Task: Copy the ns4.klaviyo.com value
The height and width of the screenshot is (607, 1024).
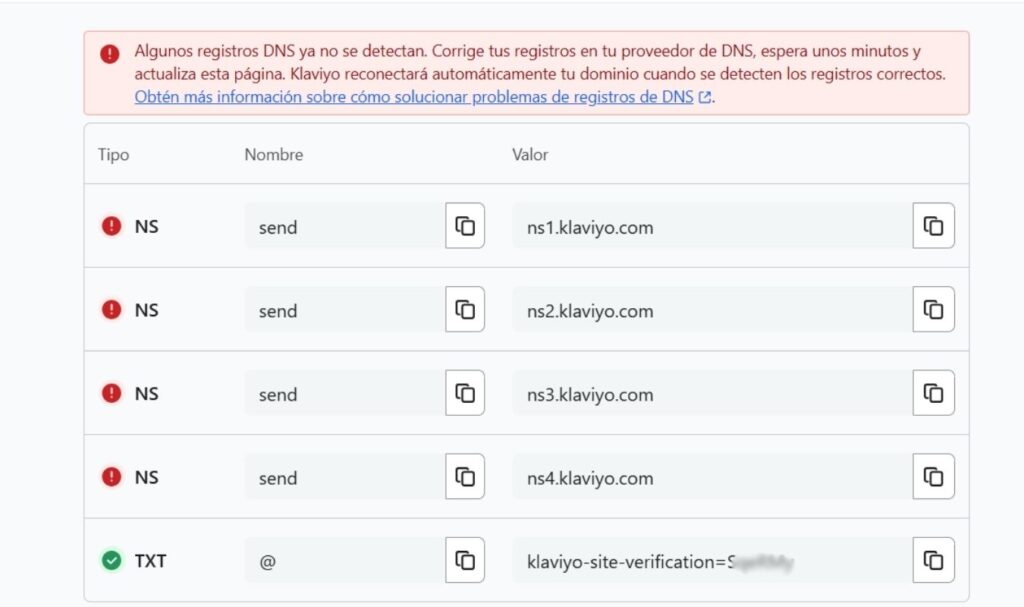Action: 933,477
